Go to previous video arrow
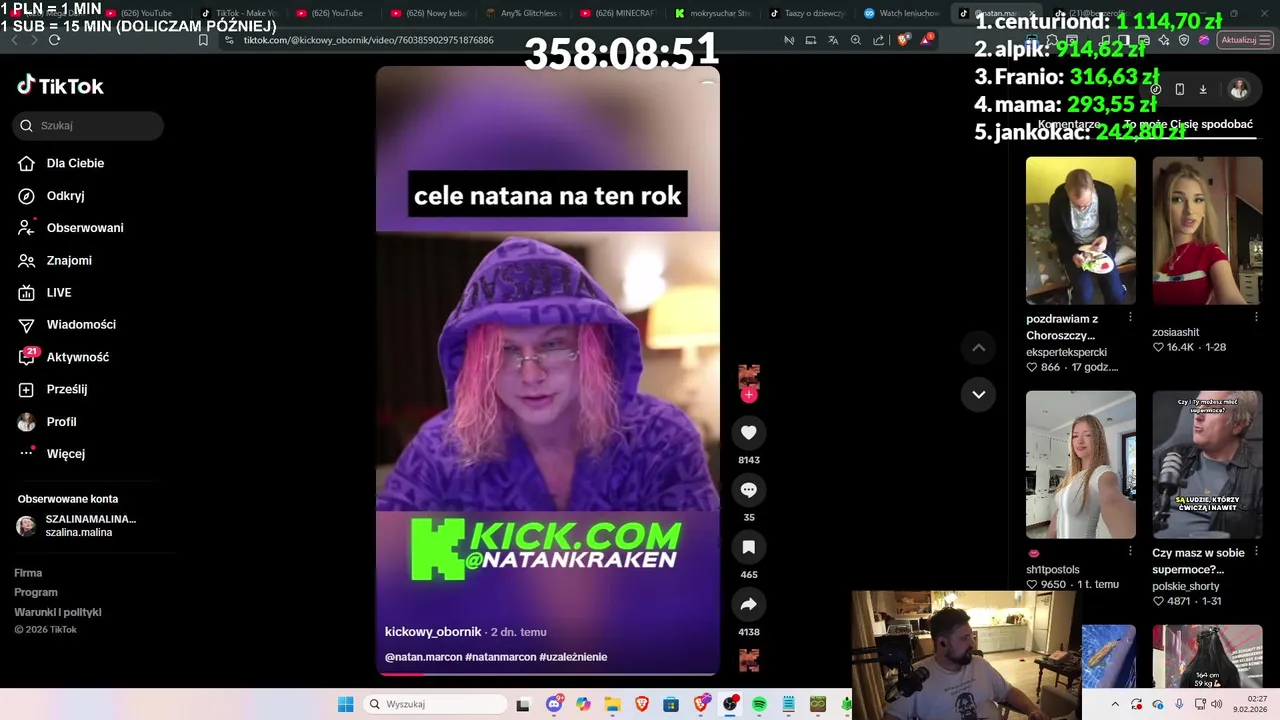Screen dimensions: 1280x720 (979, 347)
